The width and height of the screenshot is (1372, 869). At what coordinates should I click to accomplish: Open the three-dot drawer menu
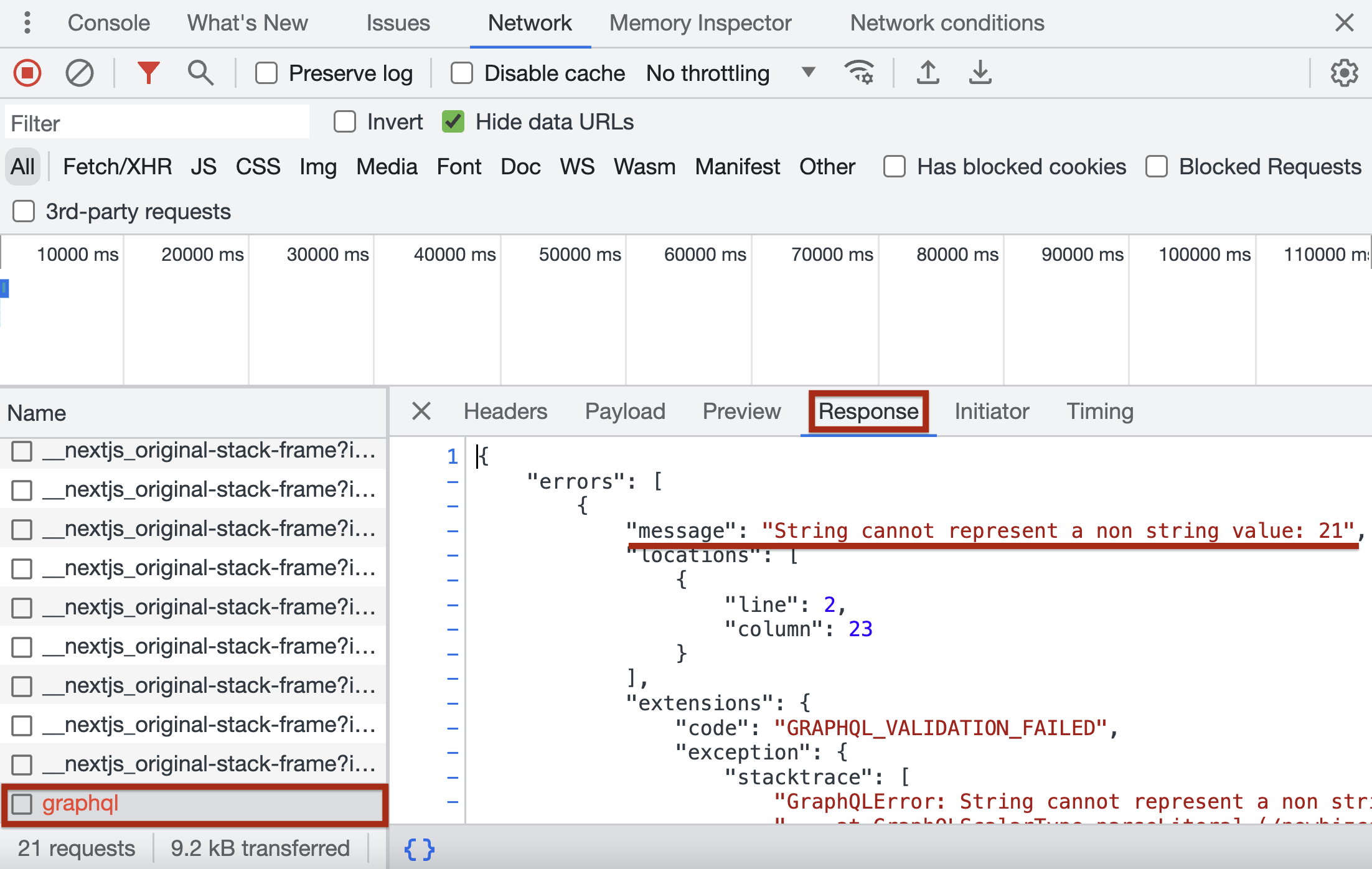pos(27,23)
